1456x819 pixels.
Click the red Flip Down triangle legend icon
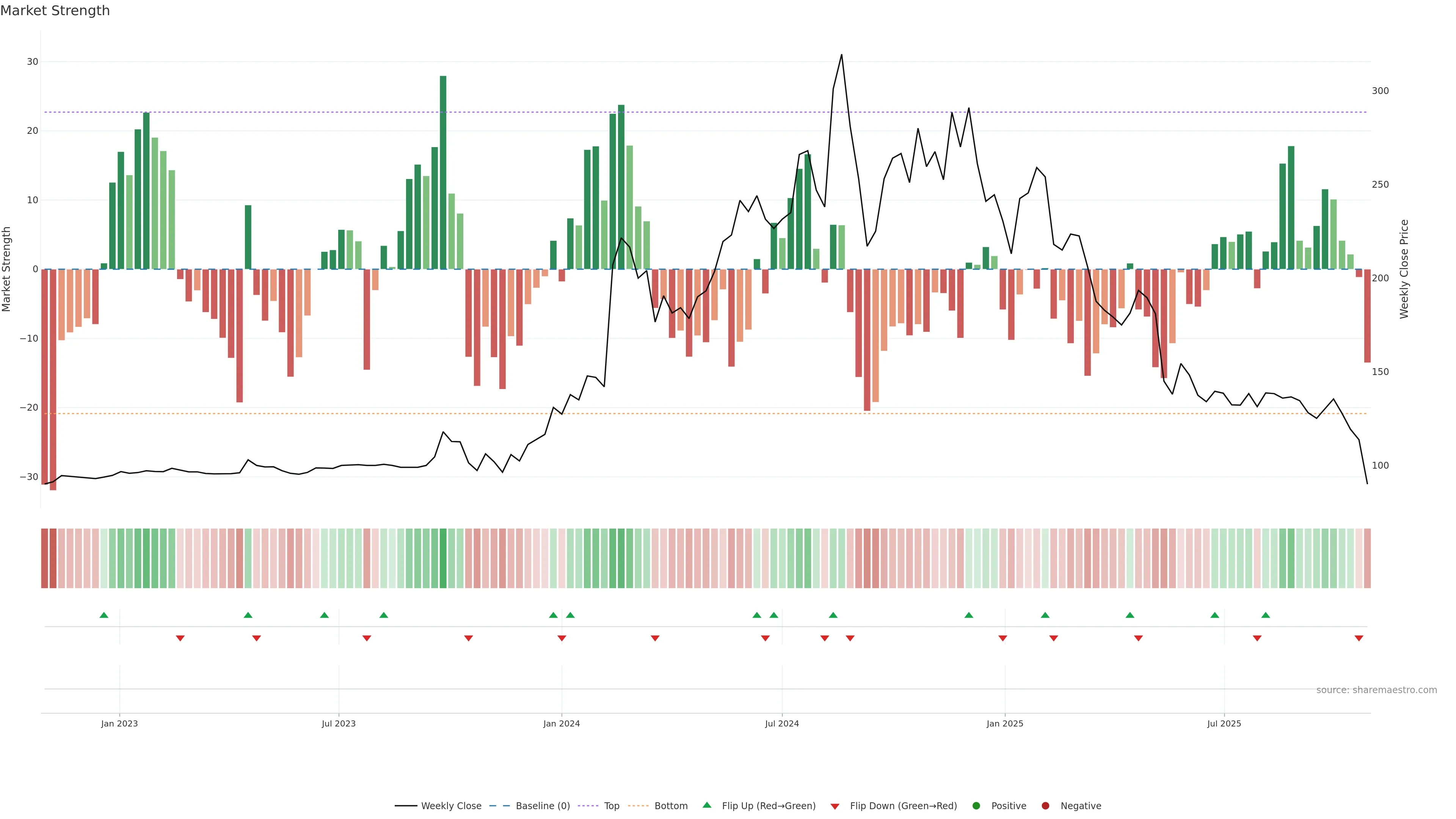coord(835,806)
